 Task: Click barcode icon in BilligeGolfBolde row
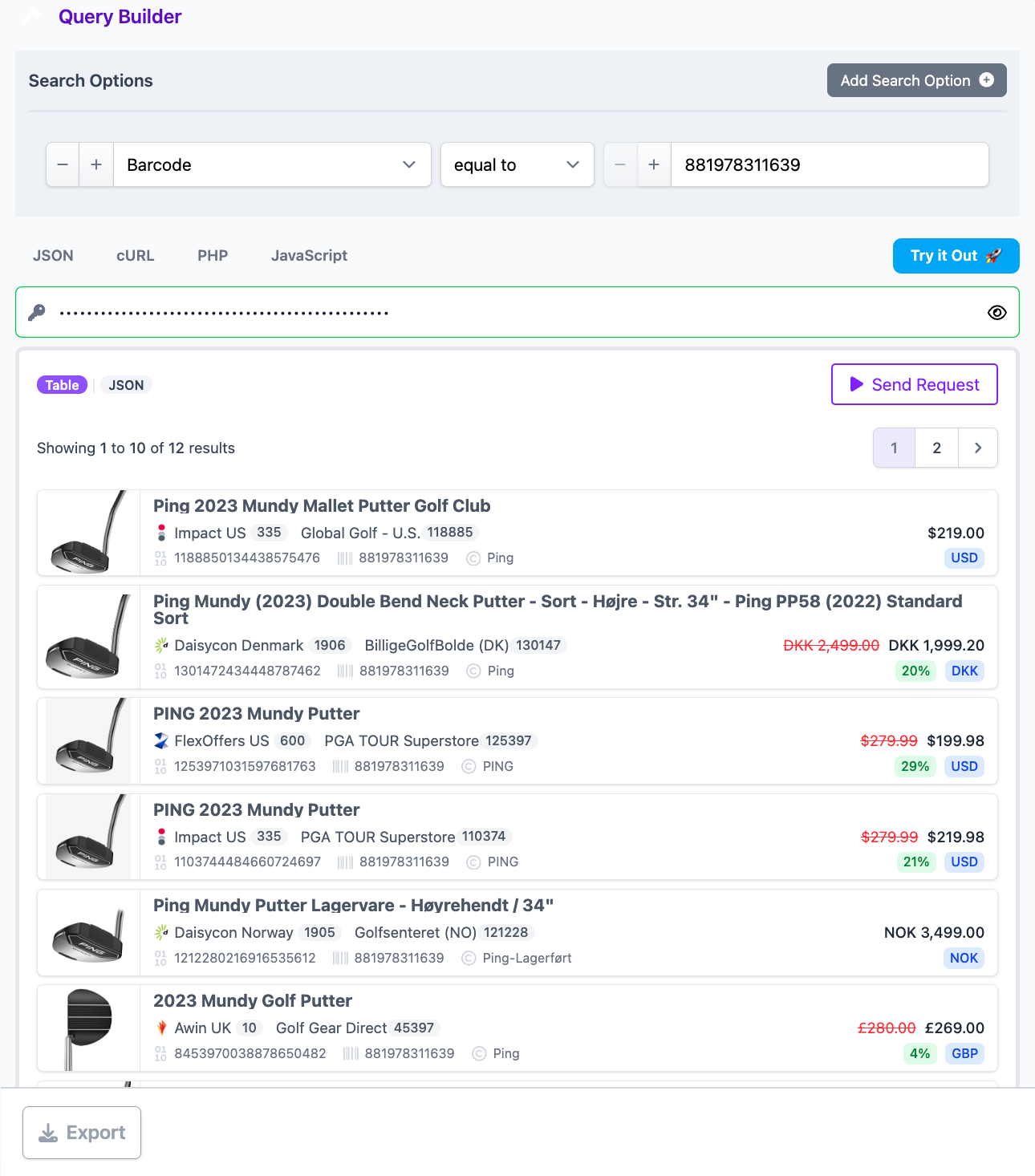pos(345,671)
